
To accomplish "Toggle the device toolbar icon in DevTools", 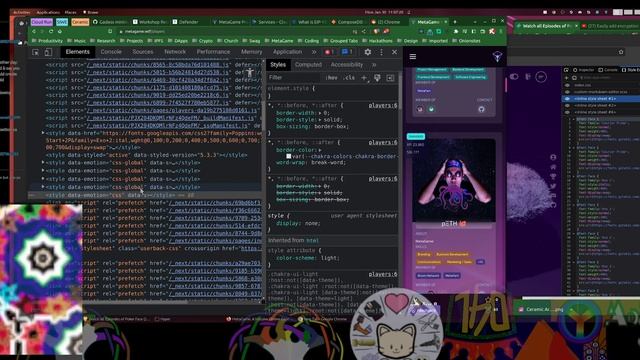I will click(x=48, y=52).
